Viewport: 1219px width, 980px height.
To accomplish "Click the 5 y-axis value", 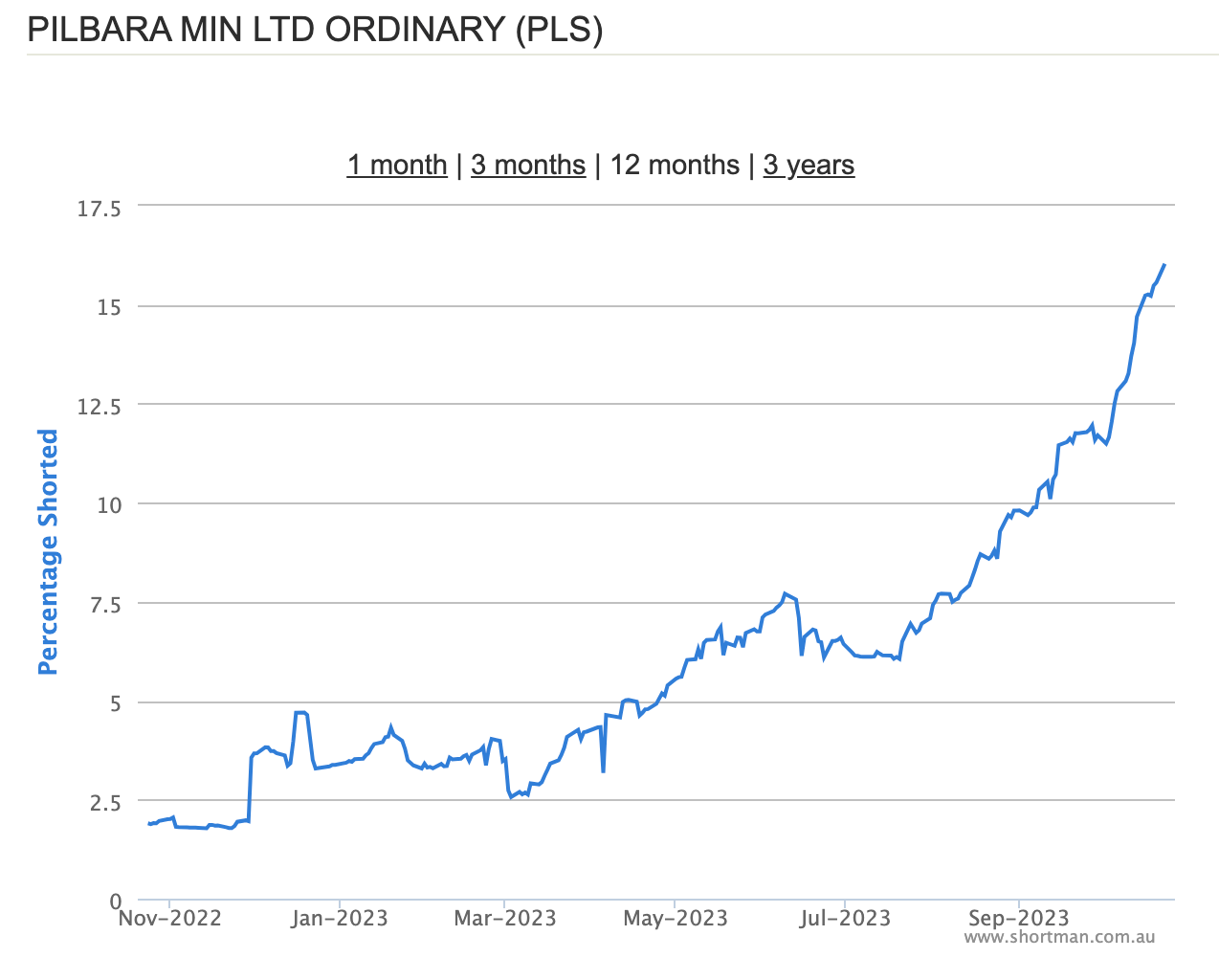I will point(116,704).
